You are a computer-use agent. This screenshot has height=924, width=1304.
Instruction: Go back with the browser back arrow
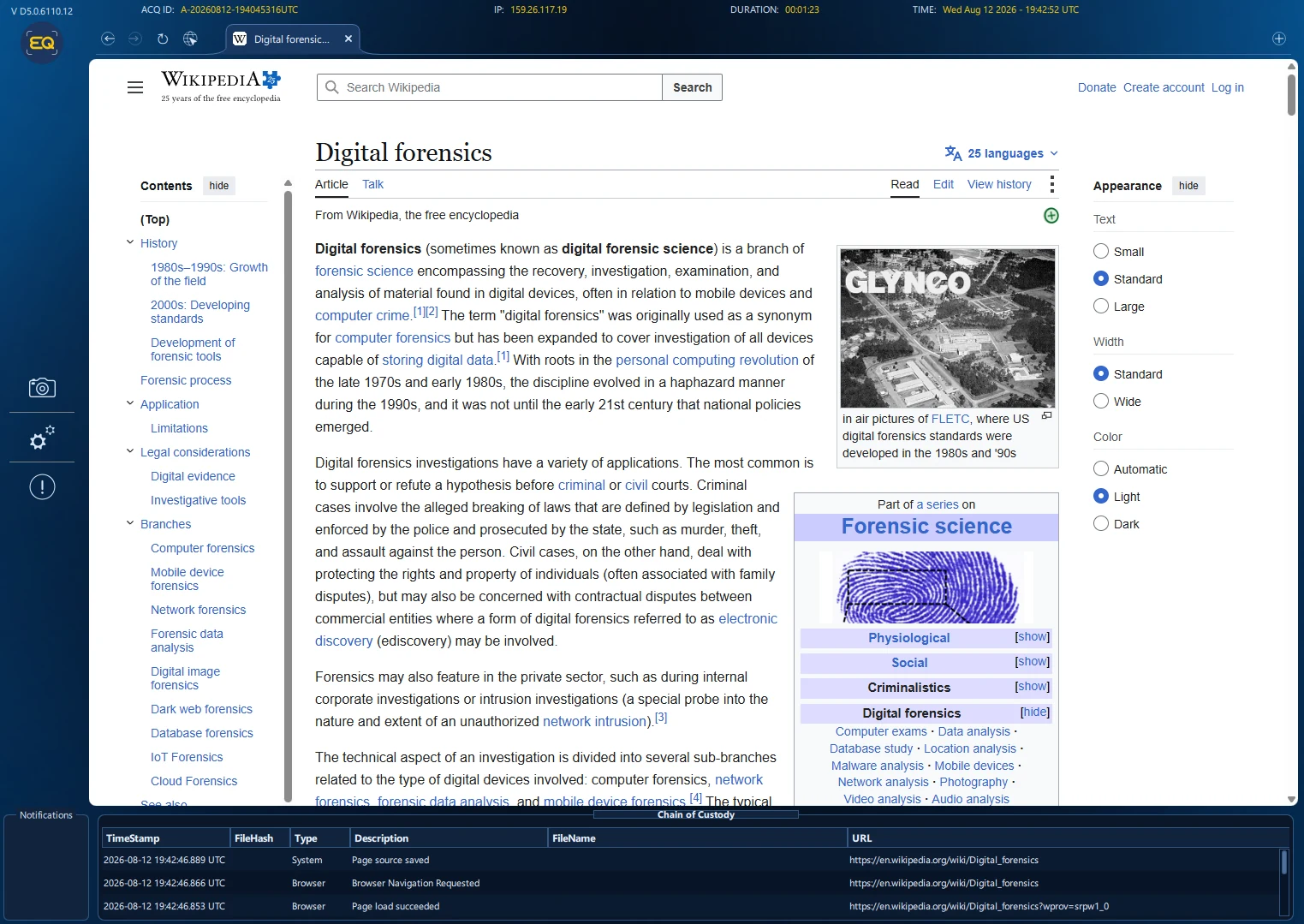coord(108,39)
